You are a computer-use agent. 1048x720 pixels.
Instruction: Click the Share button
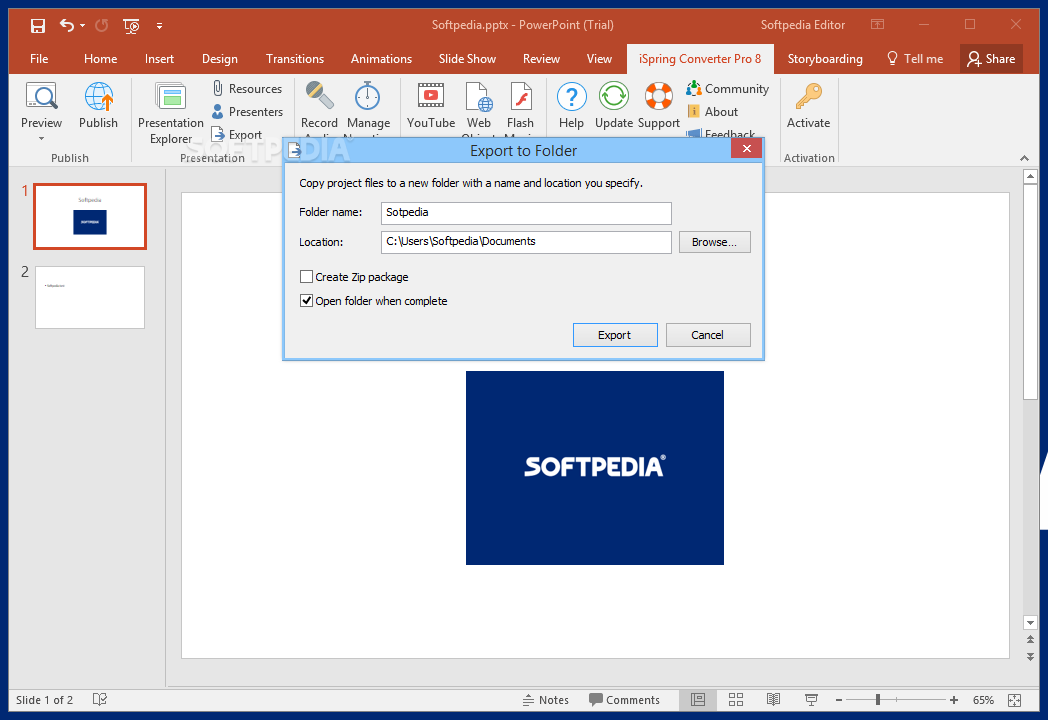click(x=991, y=59)
